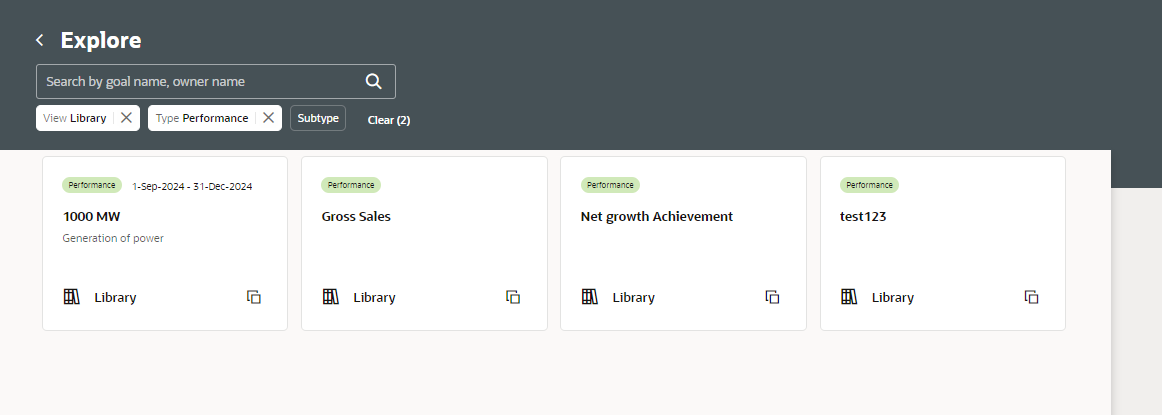Click the Library books icon on test123 card
1162x415 pixels.
click(x=849, y=296)
